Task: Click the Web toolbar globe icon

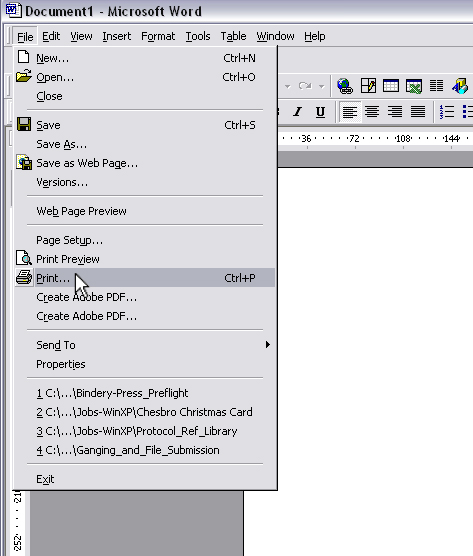Action: (x=345, y=86)
